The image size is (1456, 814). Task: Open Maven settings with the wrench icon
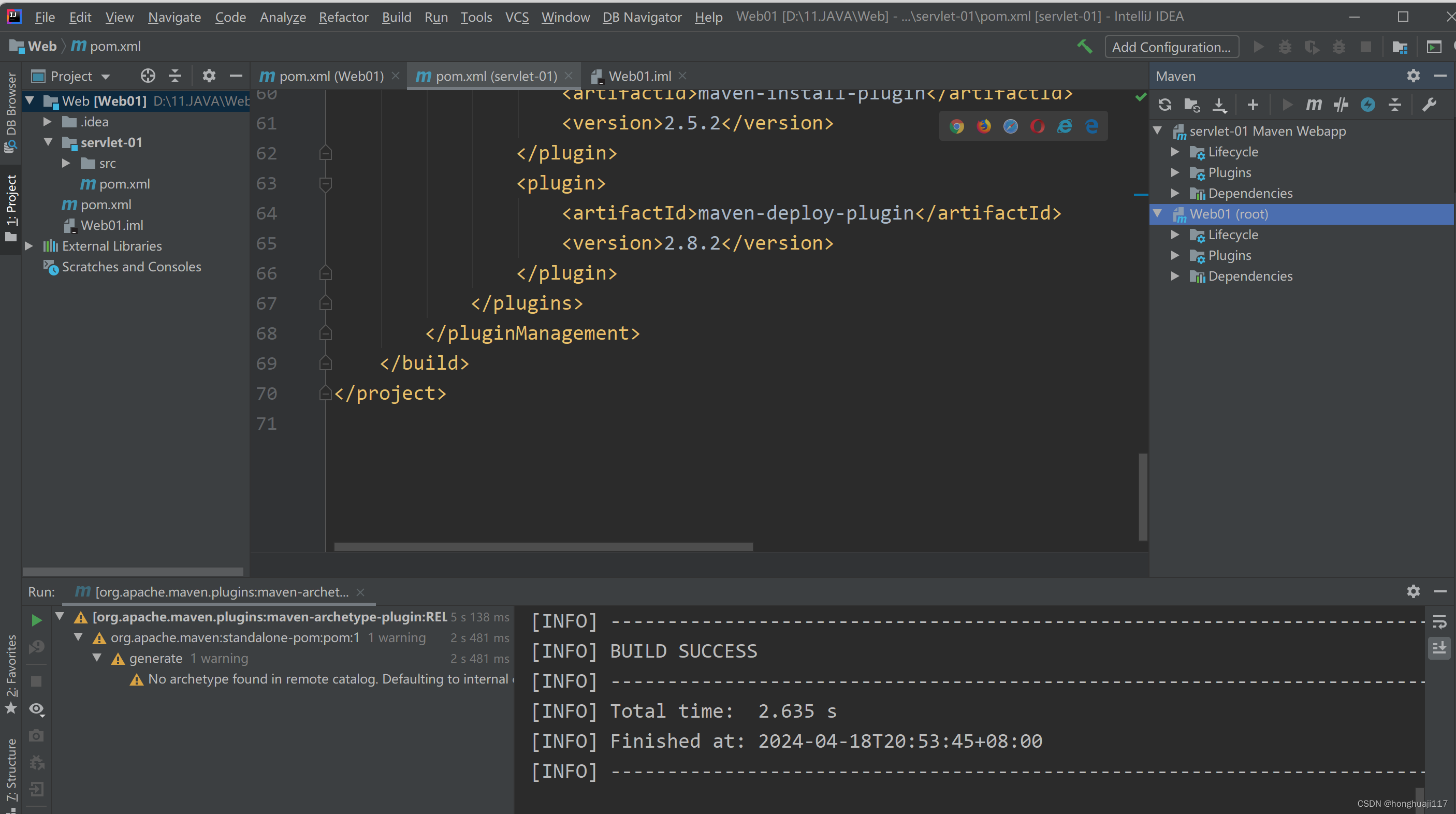[1430, 105]
